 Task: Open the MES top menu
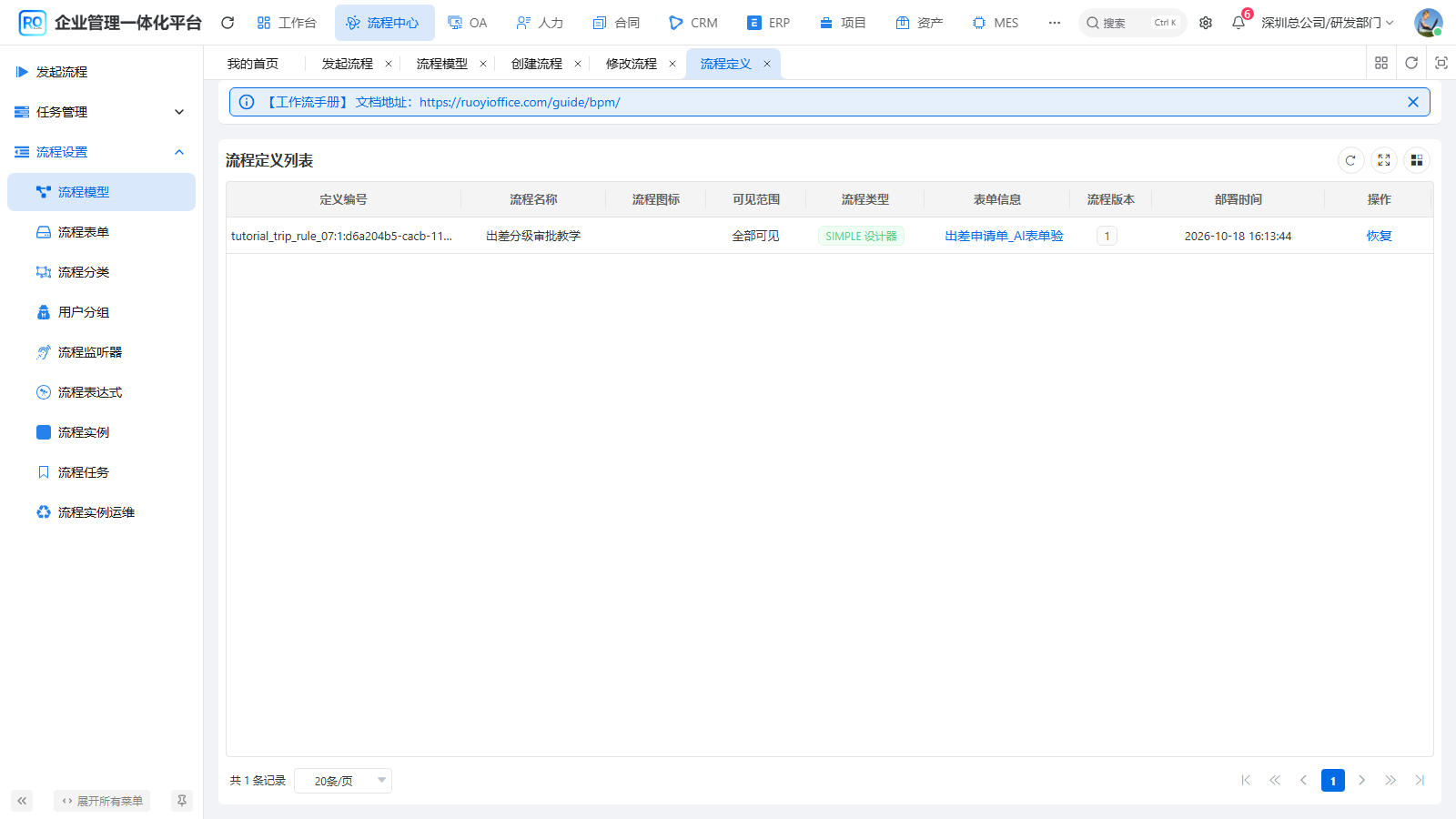pyautogui.click(x=996, y=23)
